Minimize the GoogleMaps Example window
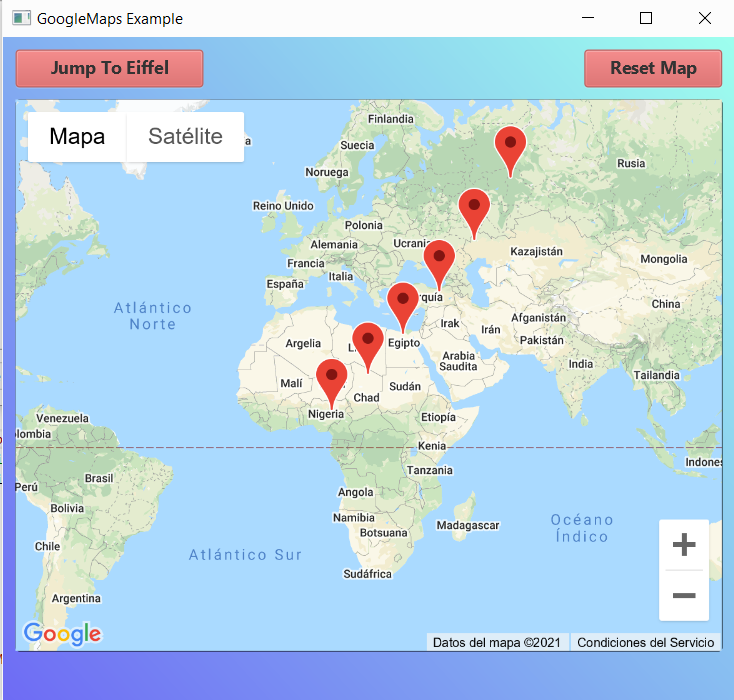 click(588, 18)
